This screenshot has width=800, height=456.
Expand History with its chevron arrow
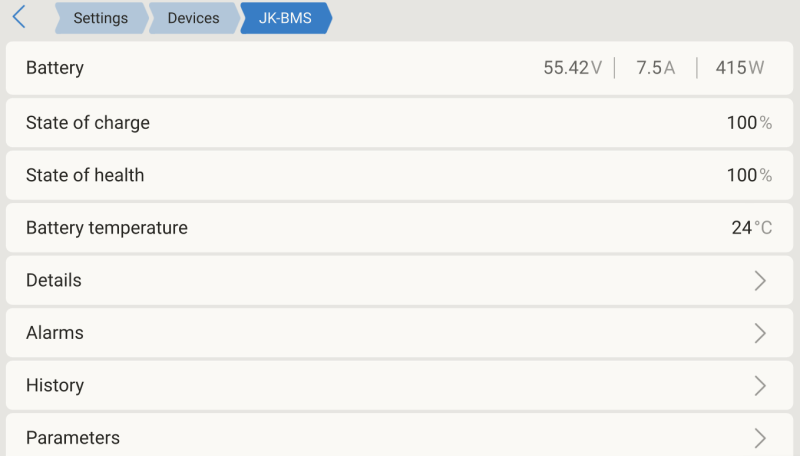point(760,386)
